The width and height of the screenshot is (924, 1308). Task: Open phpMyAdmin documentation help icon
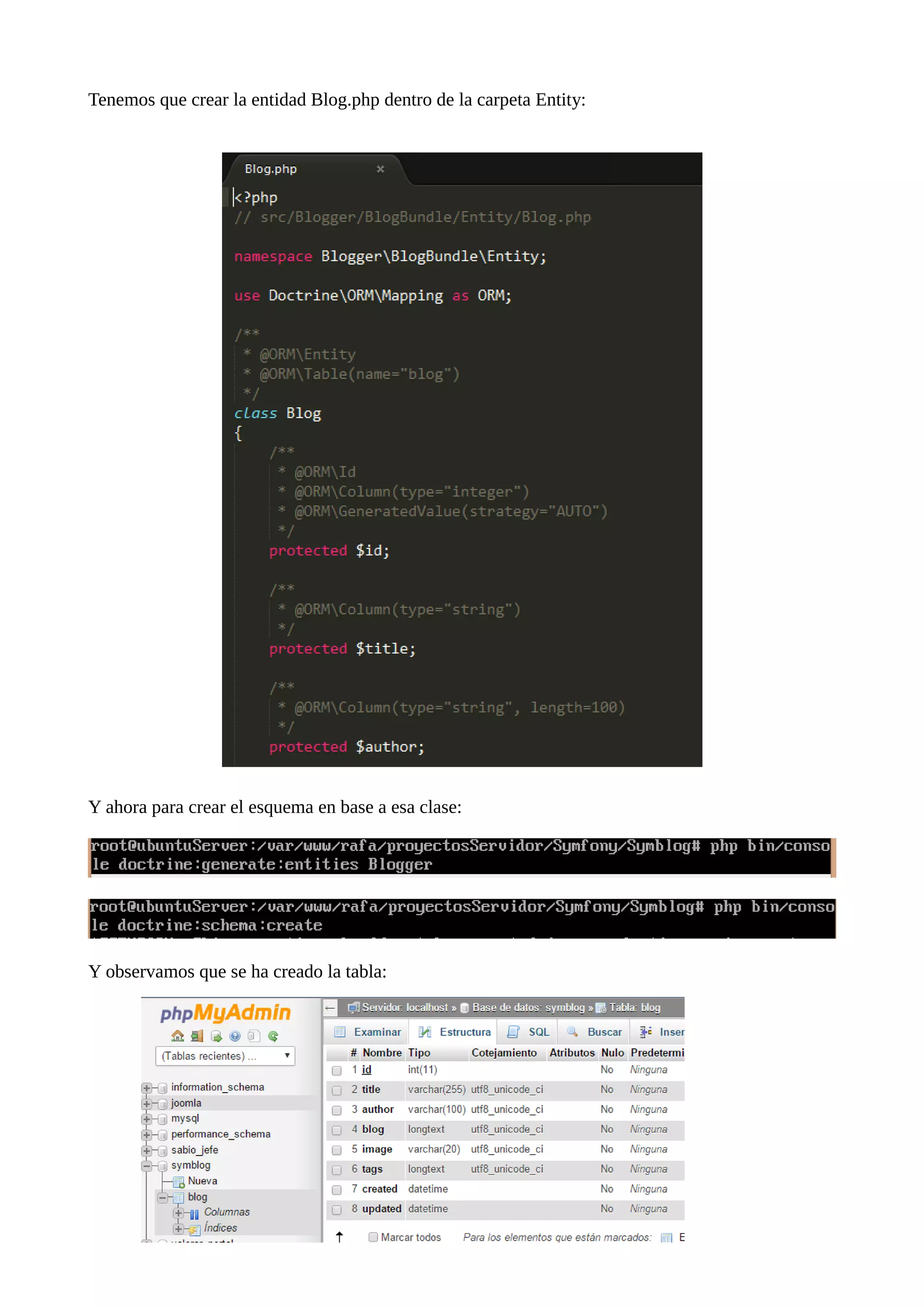click(x=235, y=1036)
